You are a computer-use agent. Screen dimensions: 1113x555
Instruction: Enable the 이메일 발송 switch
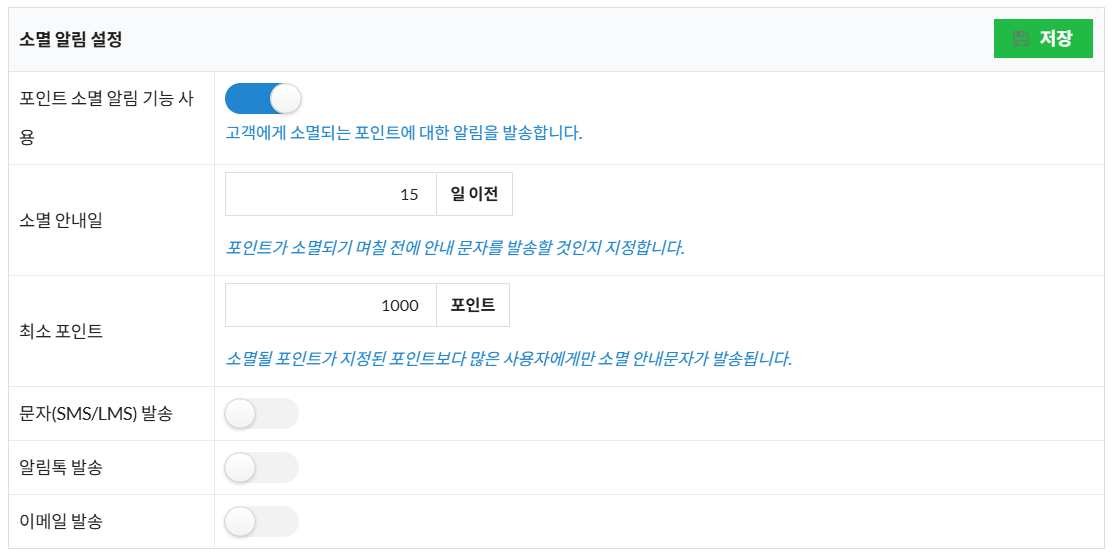pos(262,522)
